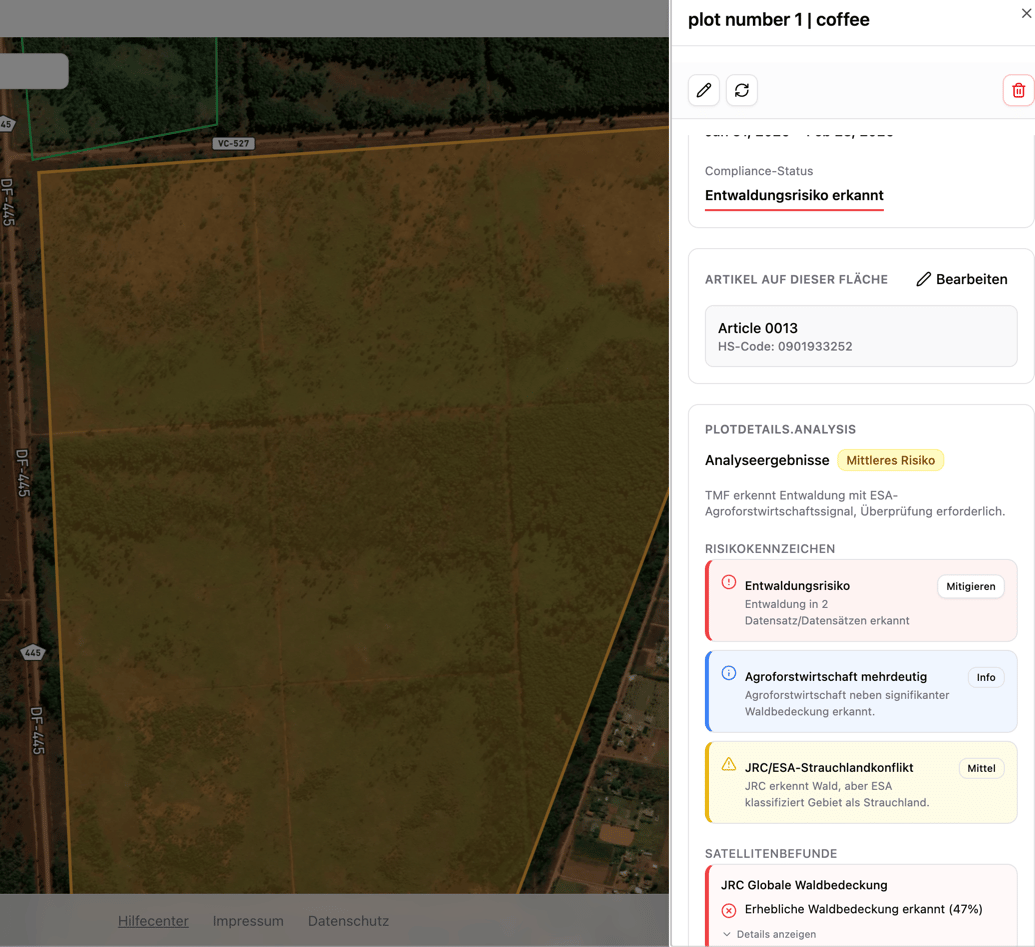1035x947 pixels.
Task: Click the Agroforstwirtschaft mehrdeutig card title
Action: click(836, 676)
